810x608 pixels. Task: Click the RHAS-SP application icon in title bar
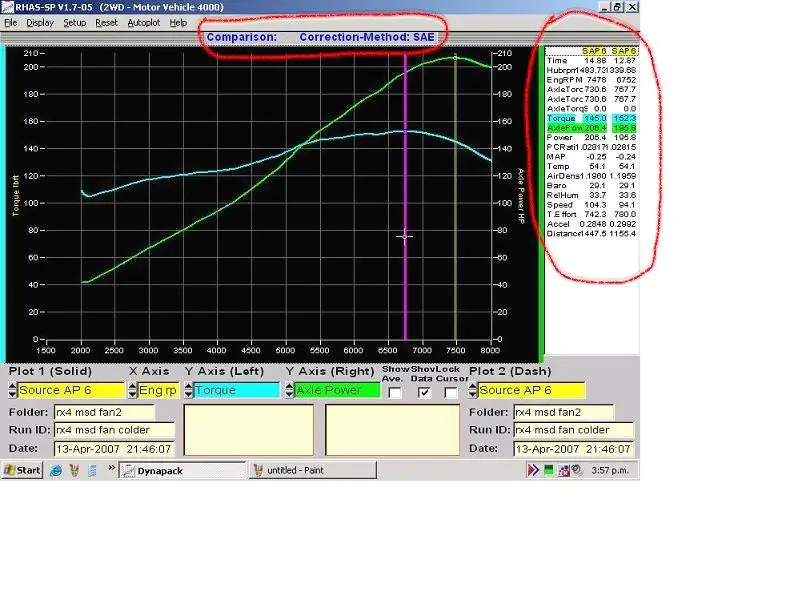8,7
